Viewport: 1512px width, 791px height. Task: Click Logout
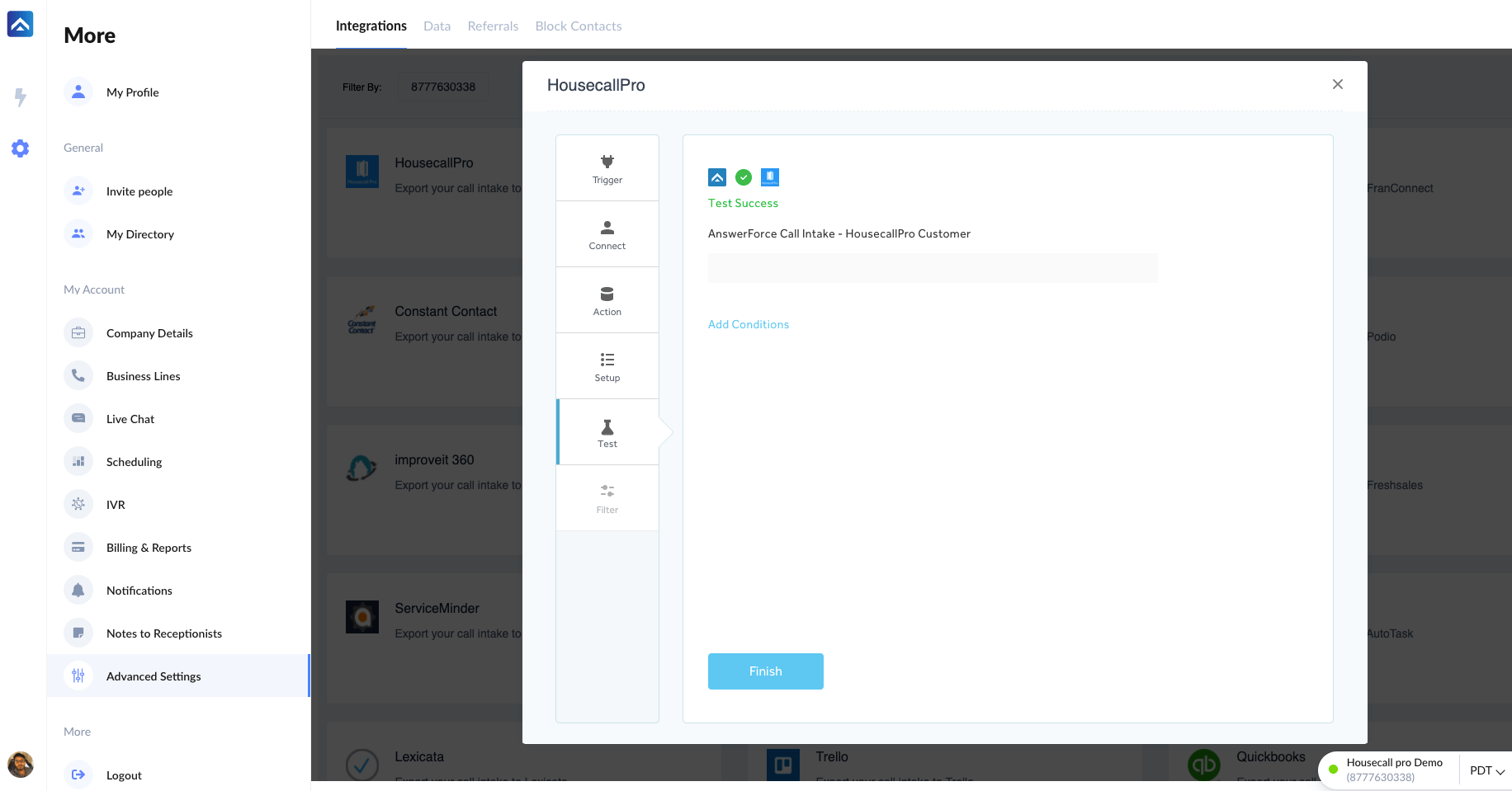pyautogui.click(x=124, y=775)
